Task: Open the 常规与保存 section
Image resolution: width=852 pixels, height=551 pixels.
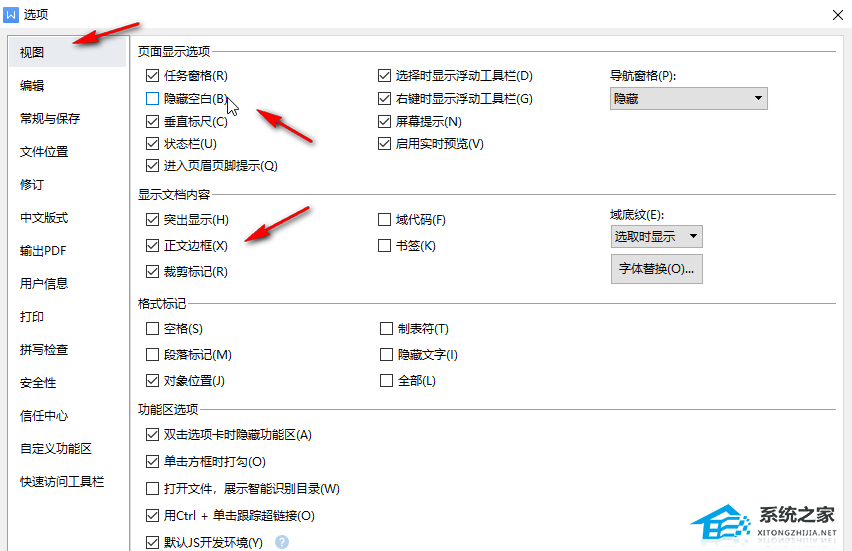Action: click(x=50, y=119)
